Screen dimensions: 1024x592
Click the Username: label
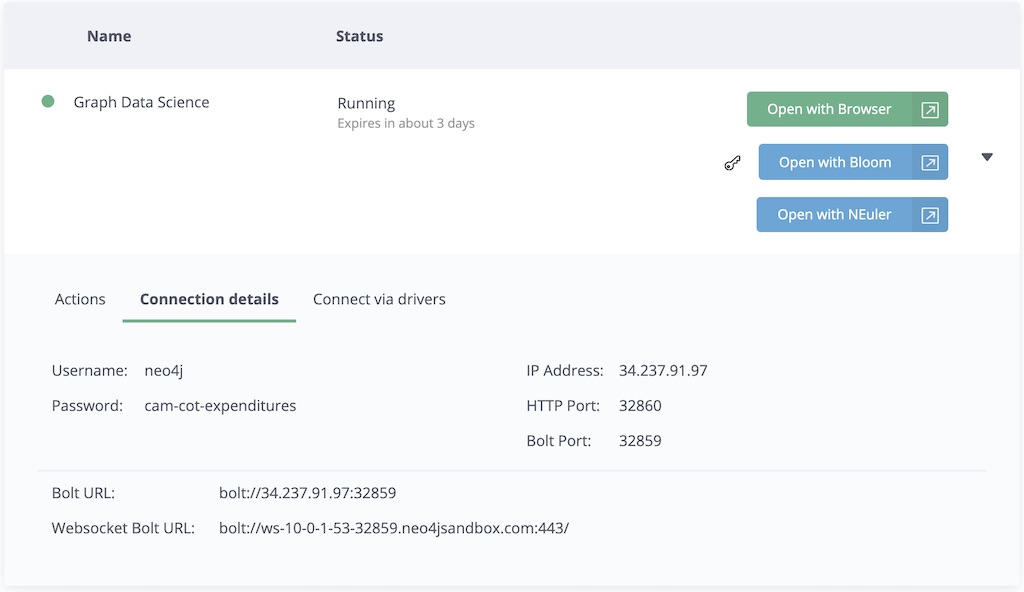(89, 370)
